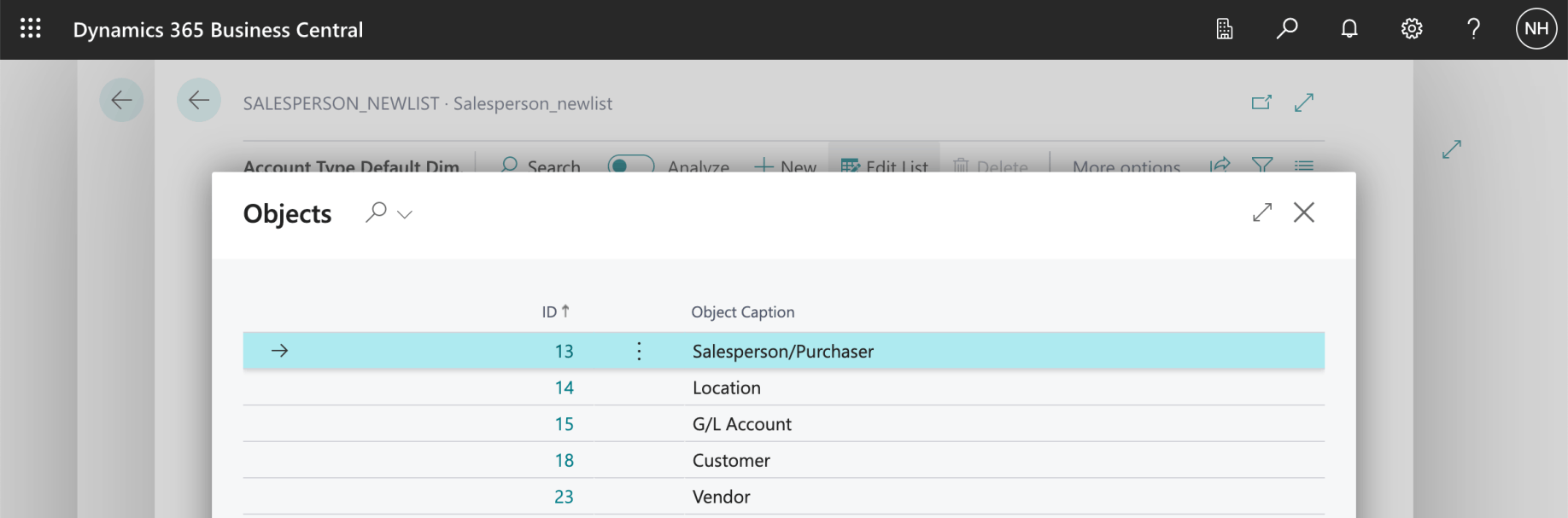Select the Vendor row caption

tap(721, 497)
